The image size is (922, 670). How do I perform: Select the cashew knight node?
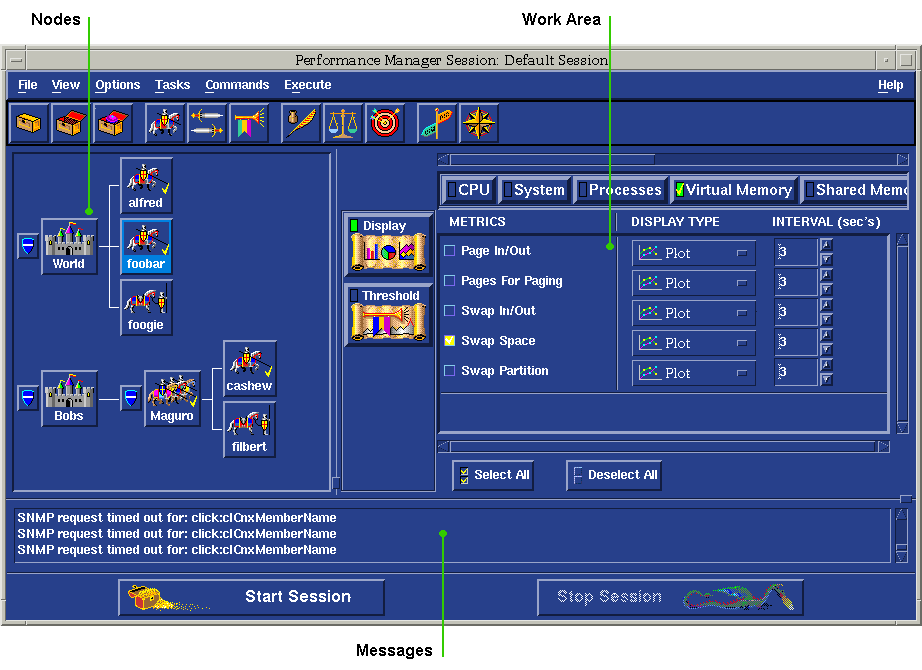coord(249,369)
